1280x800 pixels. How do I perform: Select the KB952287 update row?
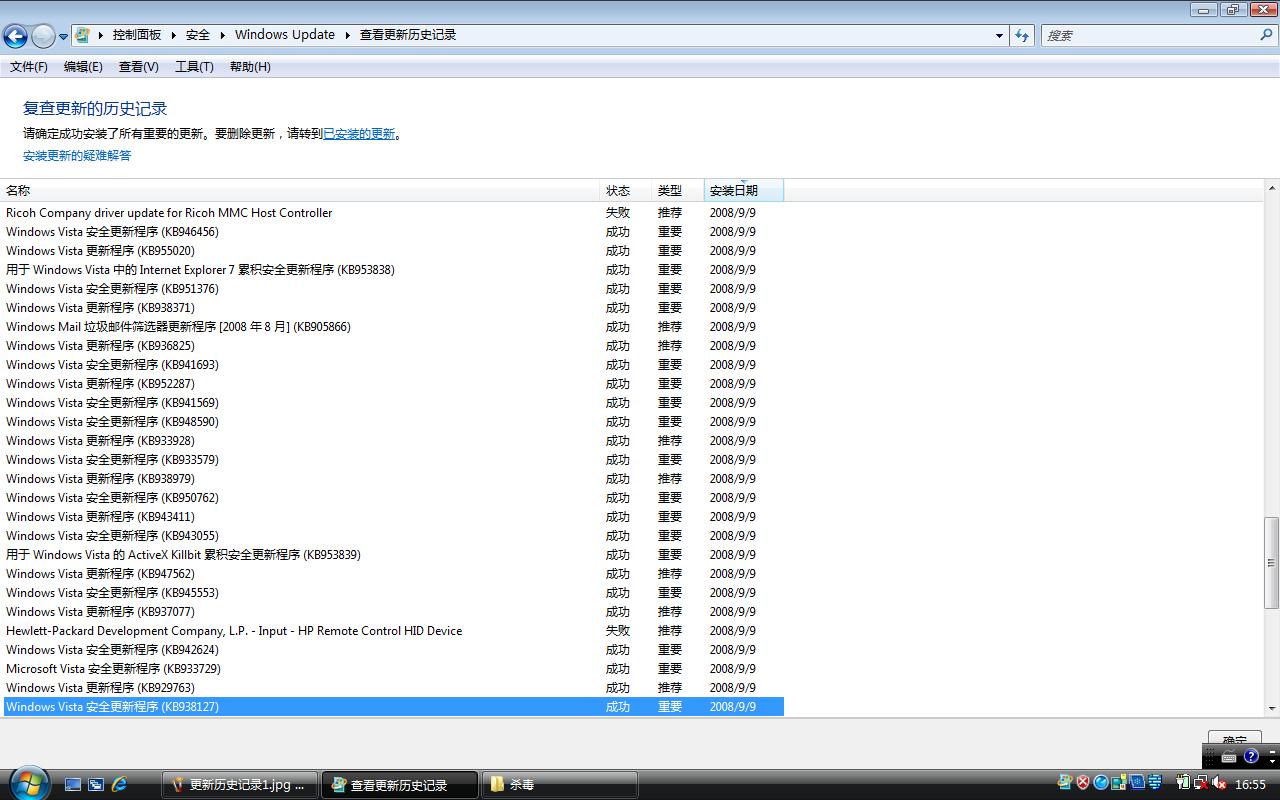click(392, 384)
